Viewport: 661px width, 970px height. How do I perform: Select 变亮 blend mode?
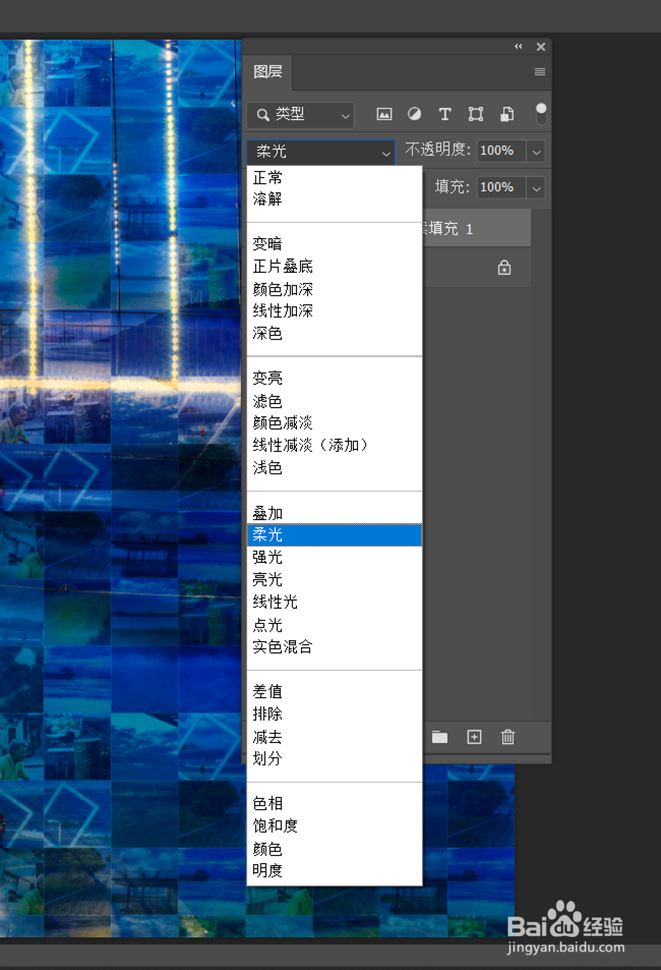(x=335, y=378)
